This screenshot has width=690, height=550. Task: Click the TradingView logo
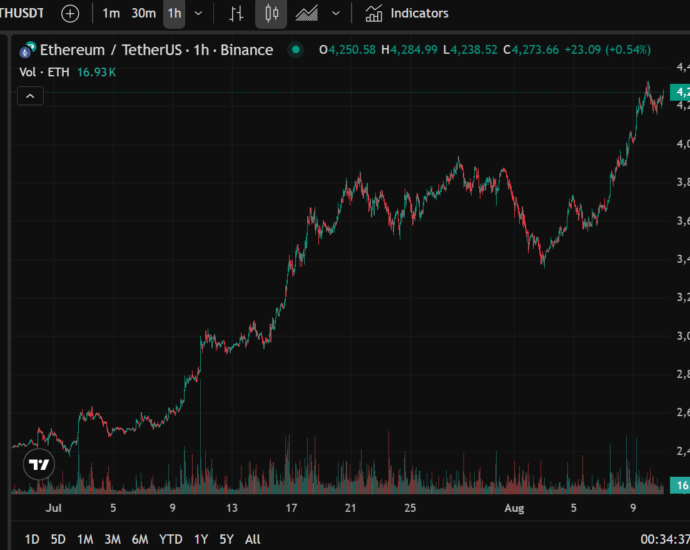pos(39,464)
